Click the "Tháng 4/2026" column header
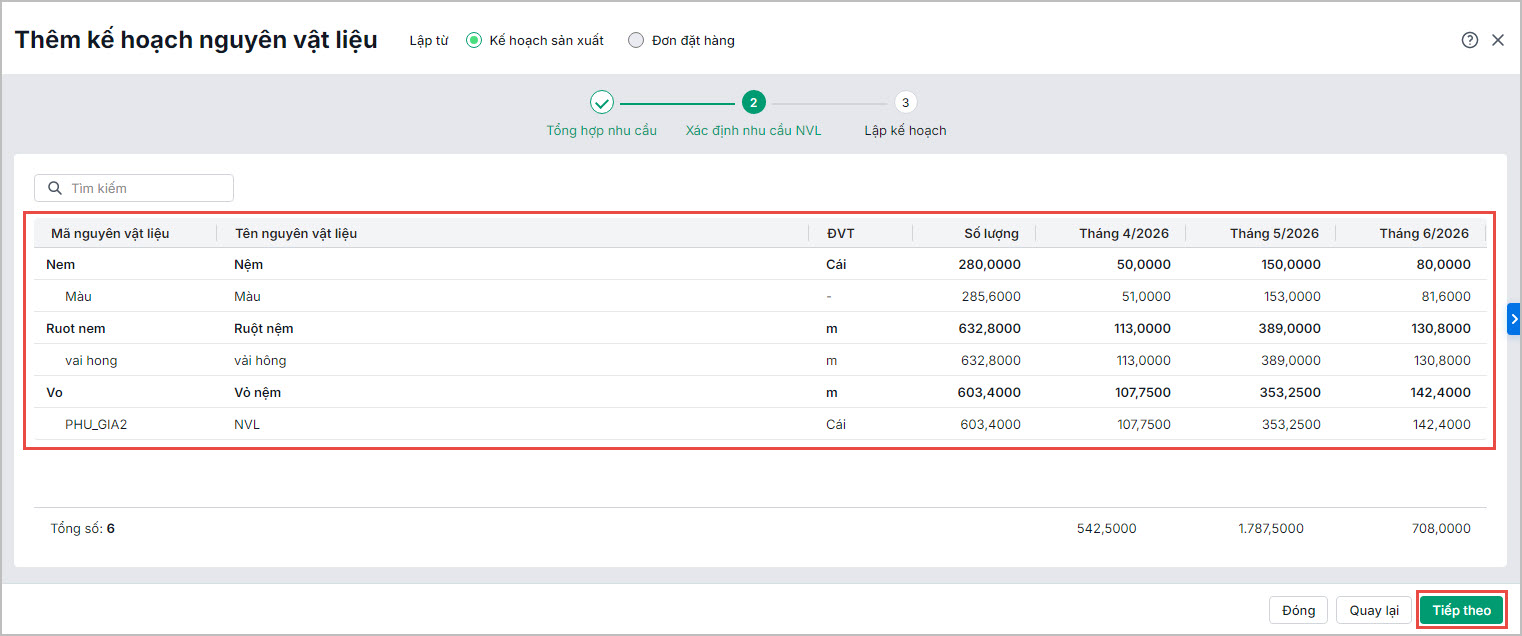Viewport: 1522px width, 636px height. point(1123,234)
